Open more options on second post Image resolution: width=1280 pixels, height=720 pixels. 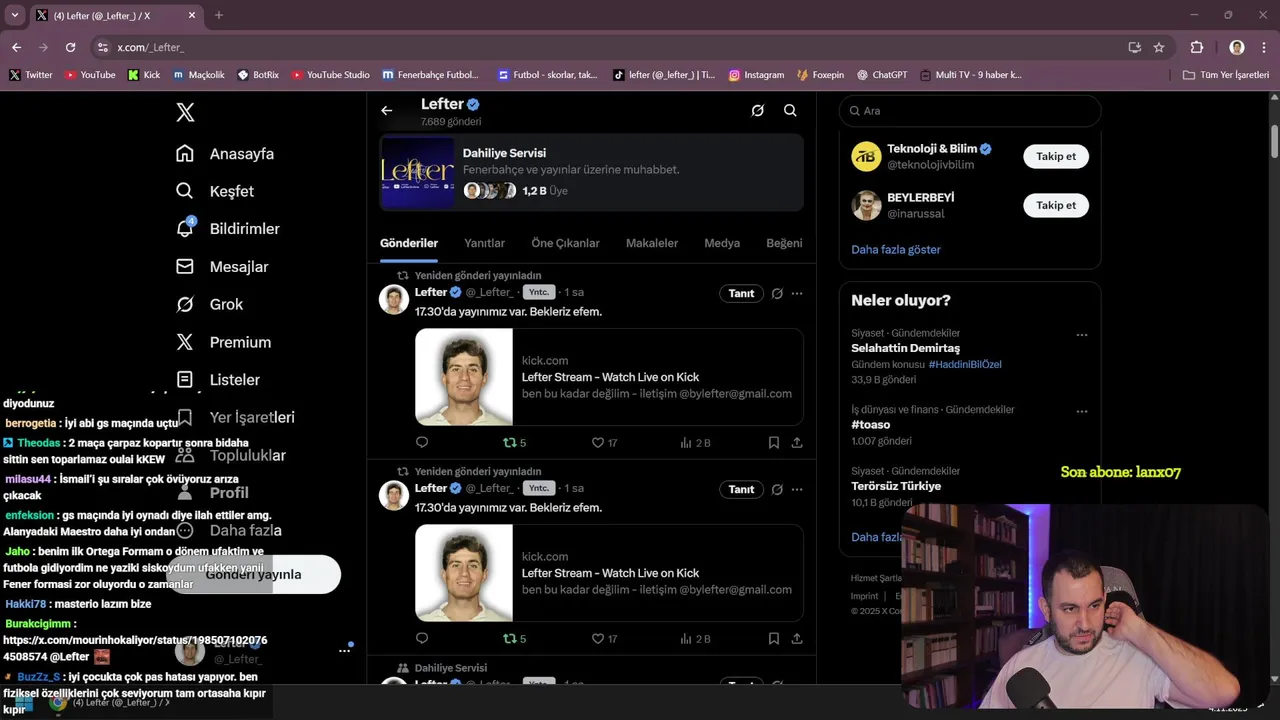pyautogui.click(x=797, y=489)
